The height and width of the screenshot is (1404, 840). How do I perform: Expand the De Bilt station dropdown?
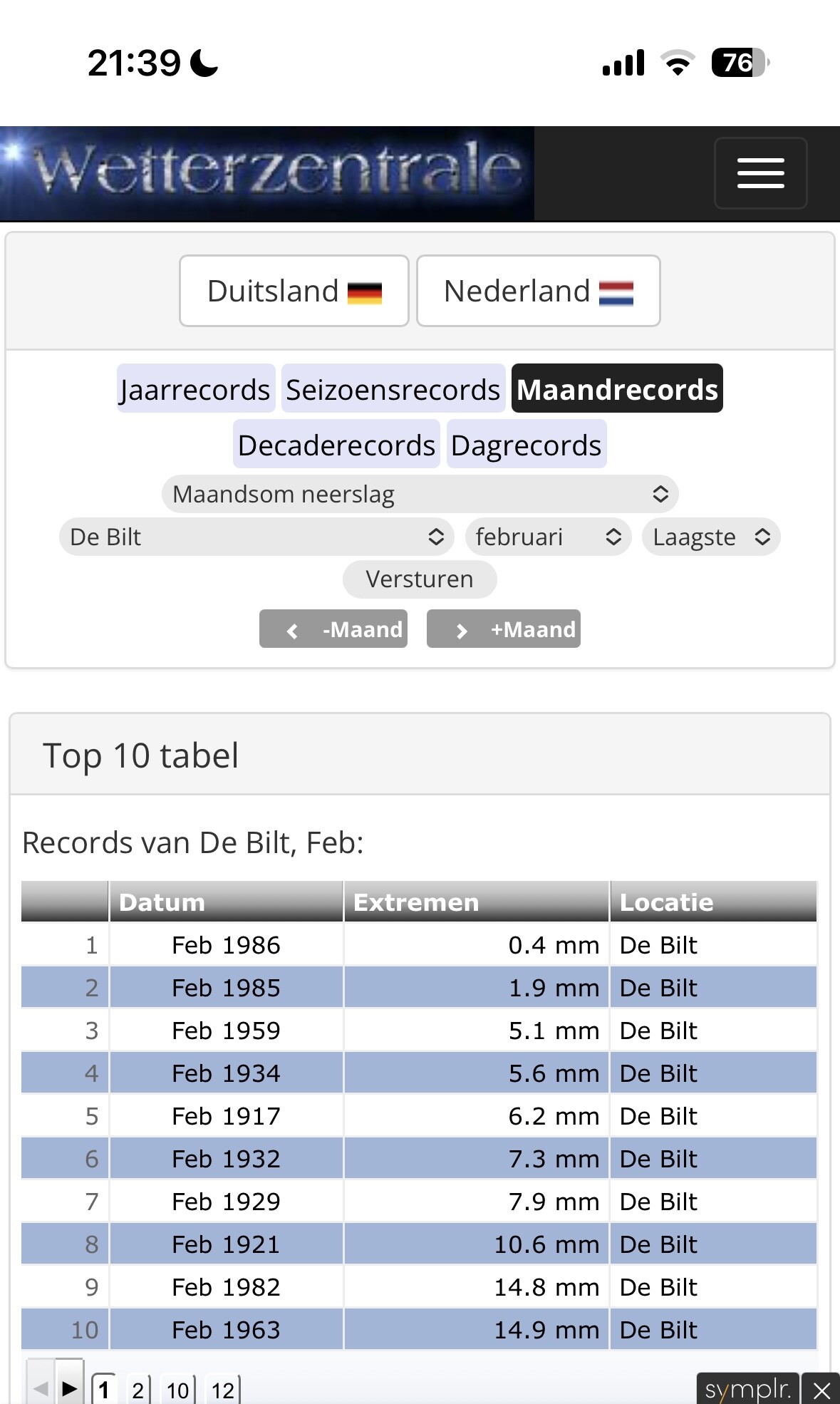(x=256, y=537)
